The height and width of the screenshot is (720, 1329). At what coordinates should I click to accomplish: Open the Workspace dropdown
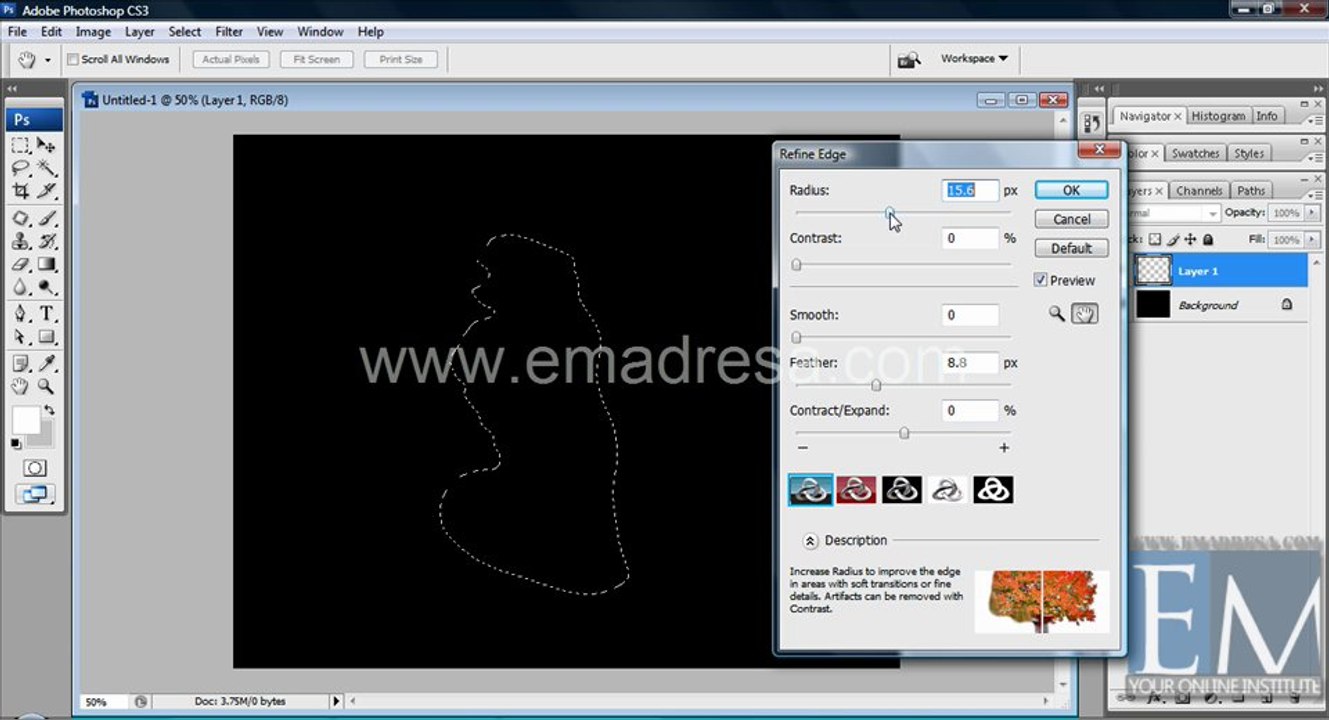[x=974, y=59]
